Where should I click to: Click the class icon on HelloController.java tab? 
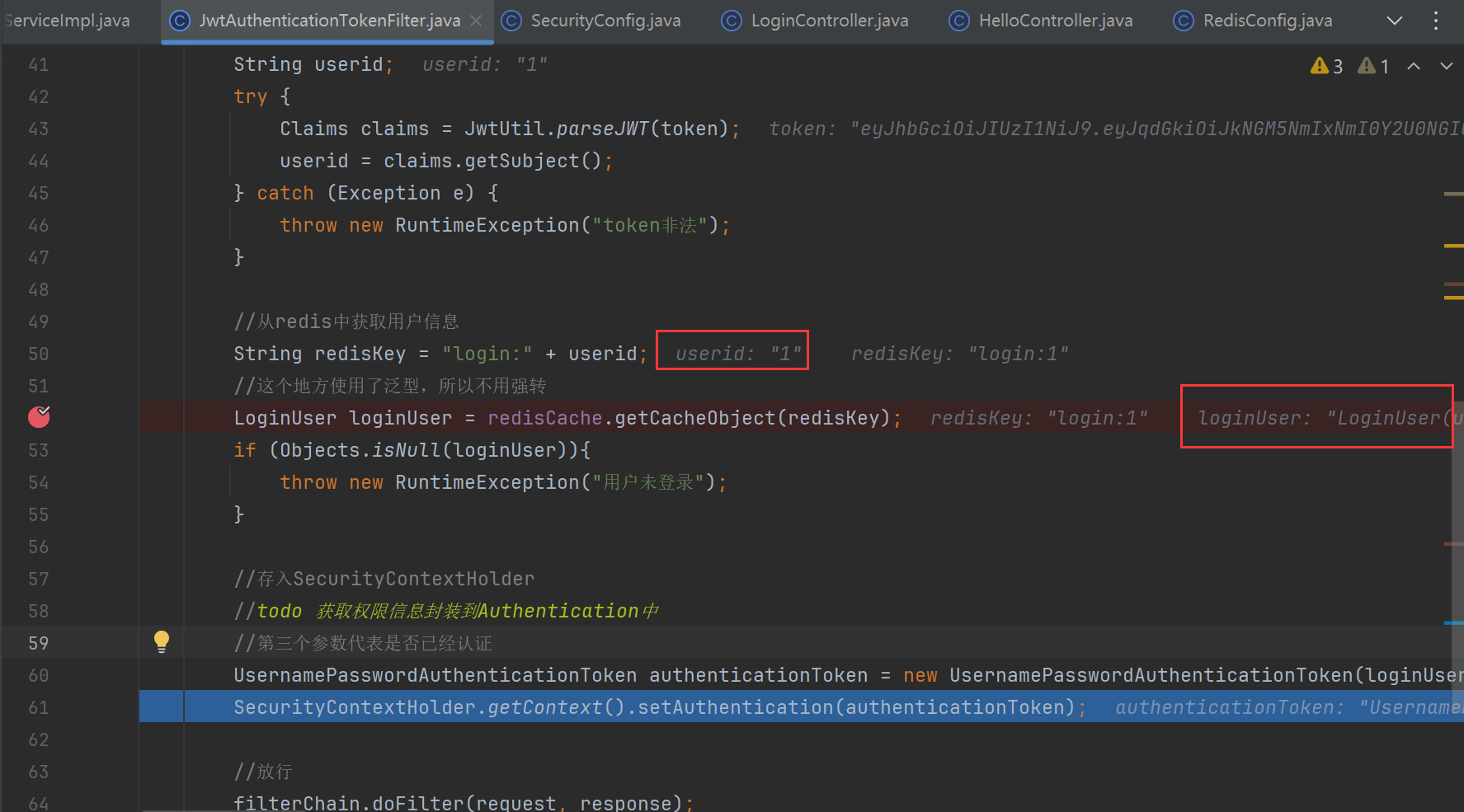(959, 21)
